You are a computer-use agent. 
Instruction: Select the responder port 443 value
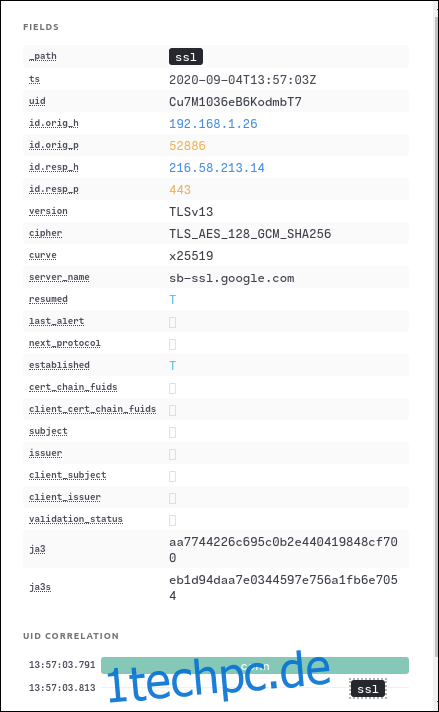180,190
